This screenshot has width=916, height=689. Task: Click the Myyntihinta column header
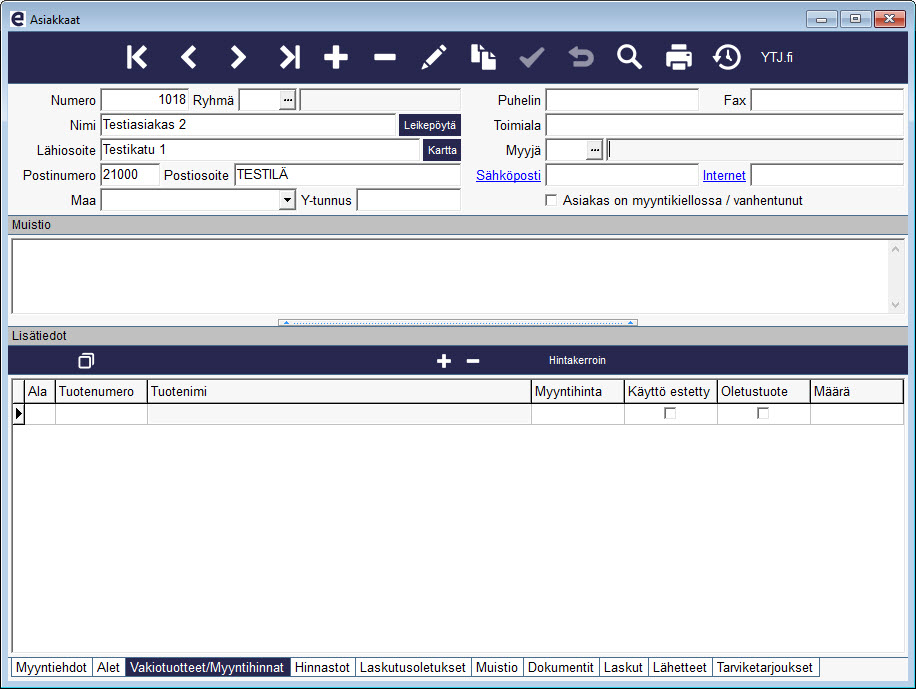click(x=578, y=392)
